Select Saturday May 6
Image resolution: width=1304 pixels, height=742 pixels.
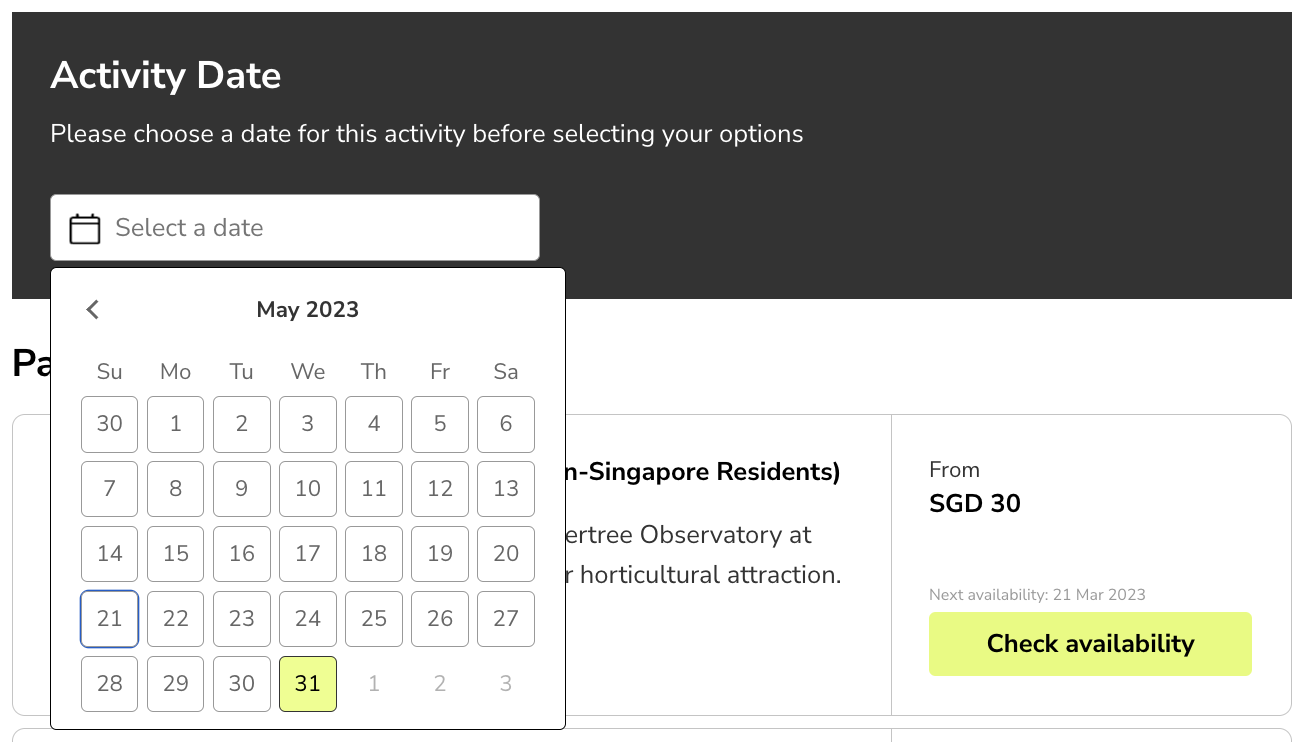click(x=506, y=424)
